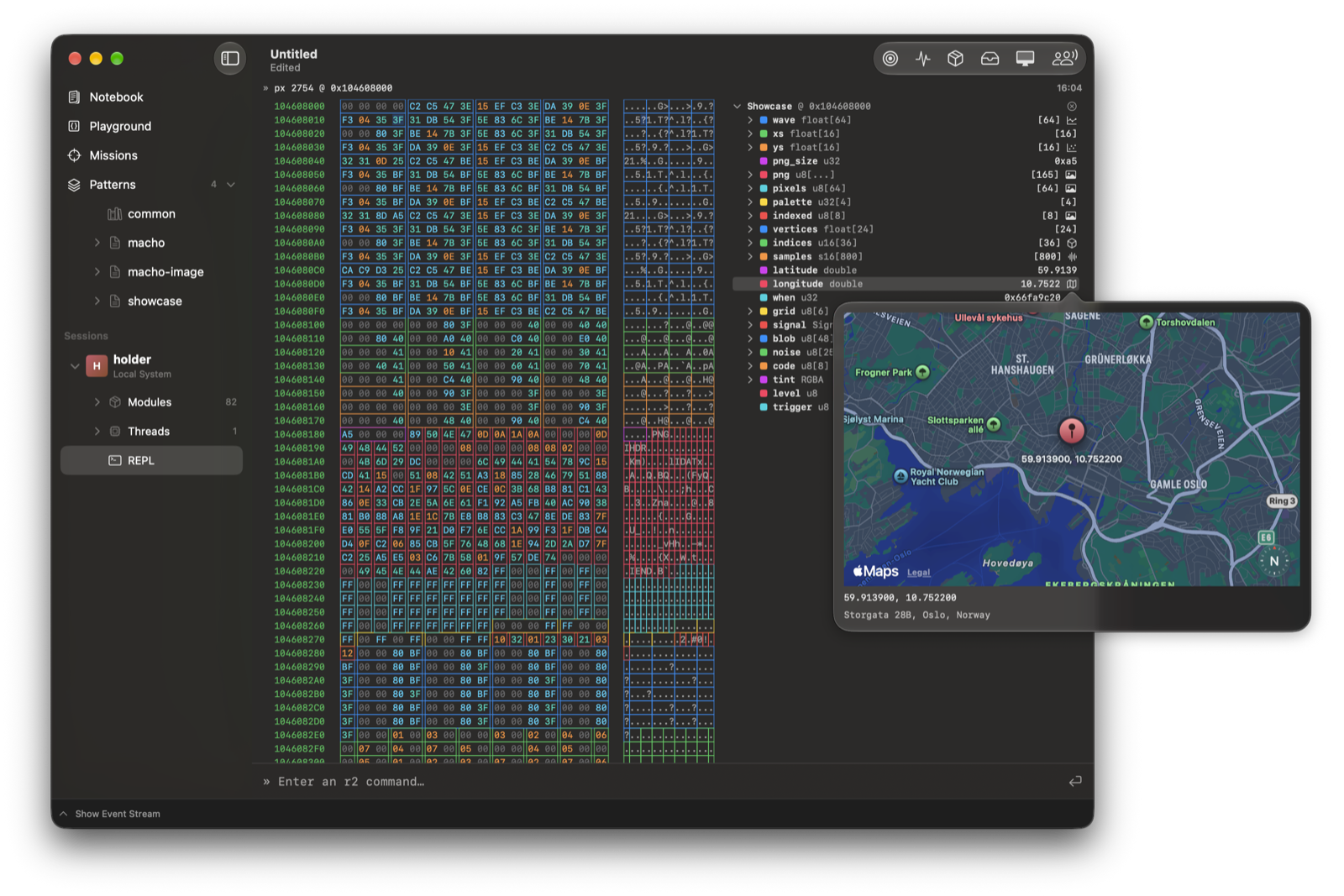The image size is (1344, 896).
Task: Click the red location pin on the map
Action: pos(1071,430)
